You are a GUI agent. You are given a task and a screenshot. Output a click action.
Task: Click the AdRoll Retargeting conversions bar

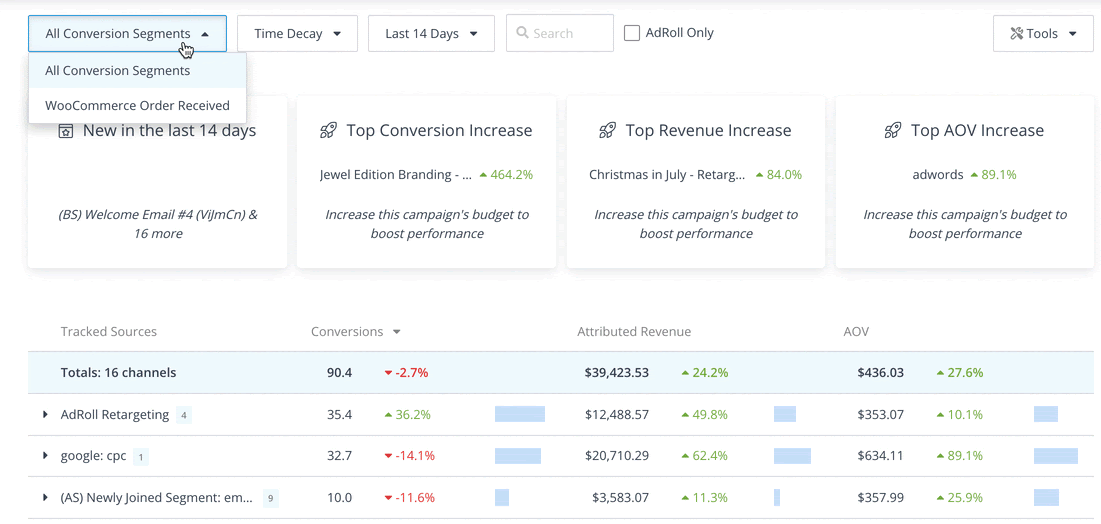click(x=520, y=414)
